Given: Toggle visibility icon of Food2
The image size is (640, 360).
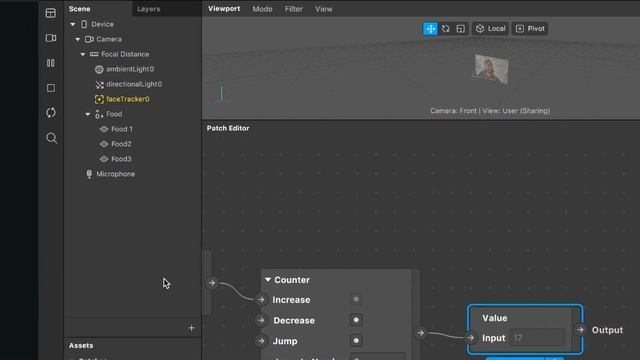Looking at the screenshot, I should pyautogui.click(x=104, y=144).
